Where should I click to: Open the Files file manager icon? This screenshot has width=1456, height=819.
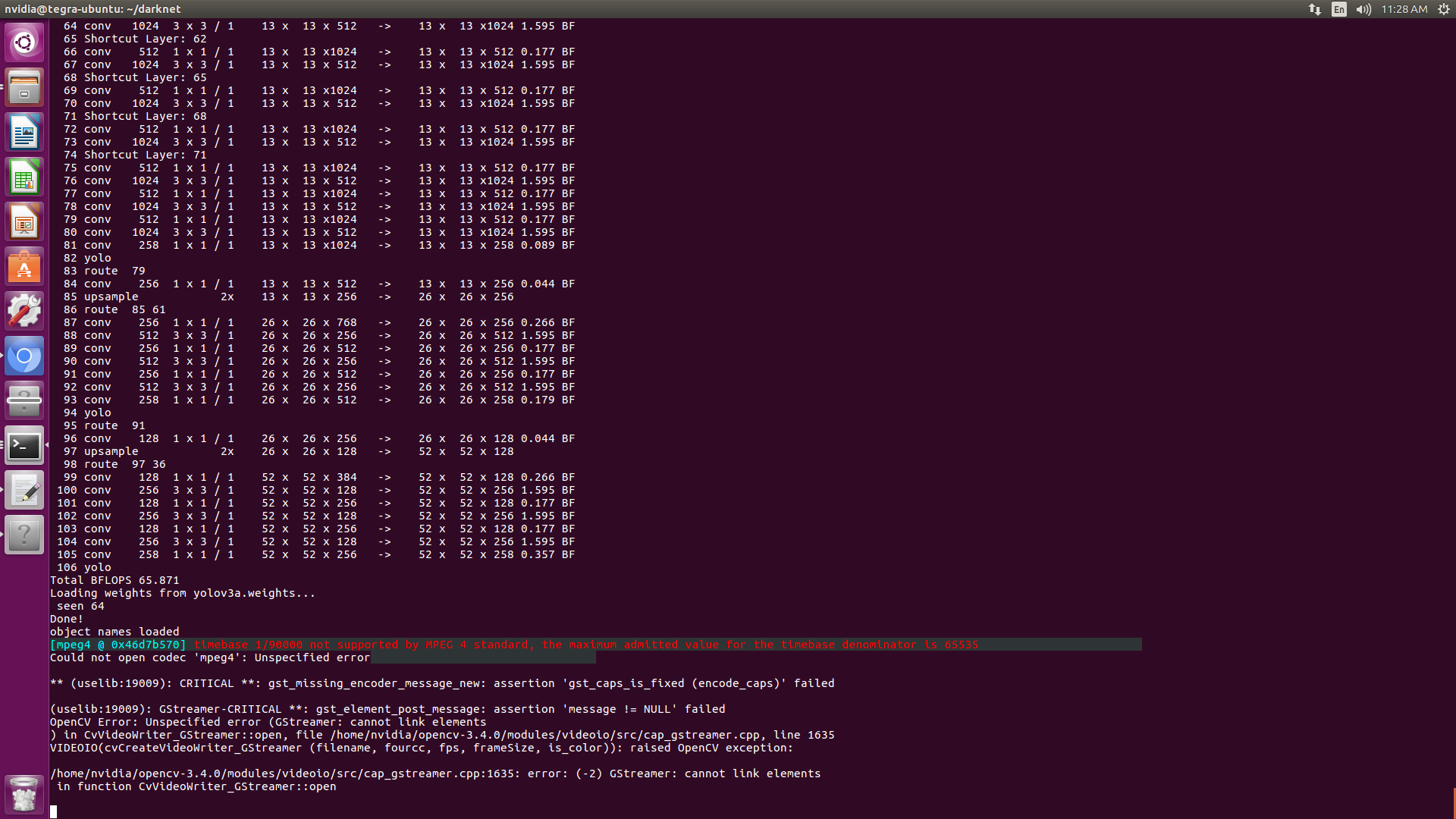(x=24, y=87)
